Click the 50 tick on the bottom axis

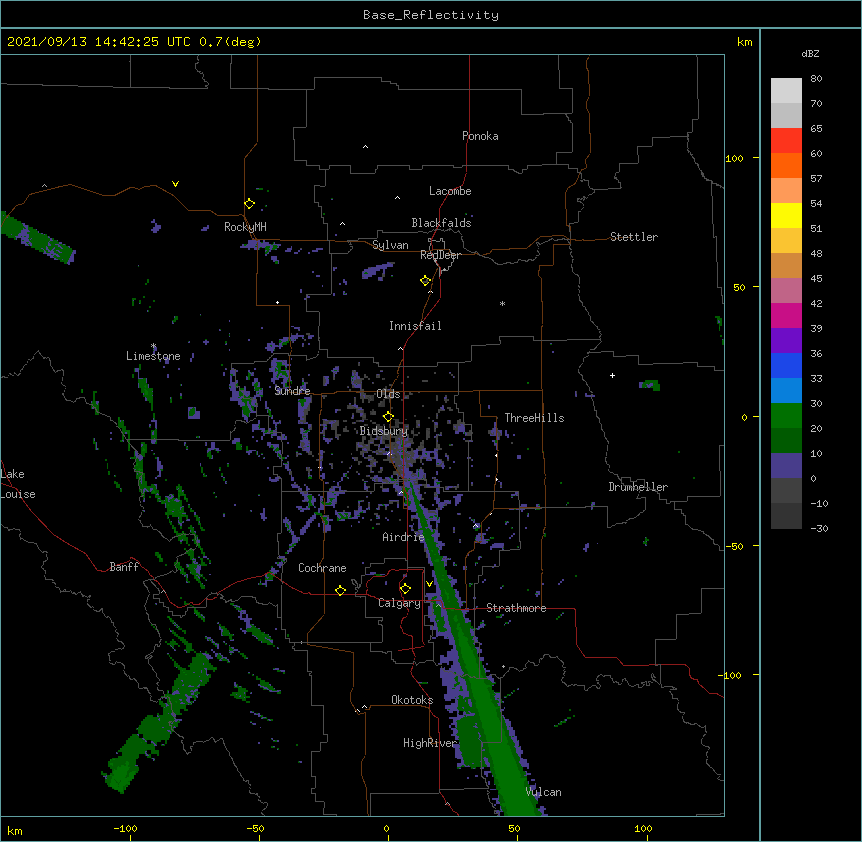click(x=514, y=828)
